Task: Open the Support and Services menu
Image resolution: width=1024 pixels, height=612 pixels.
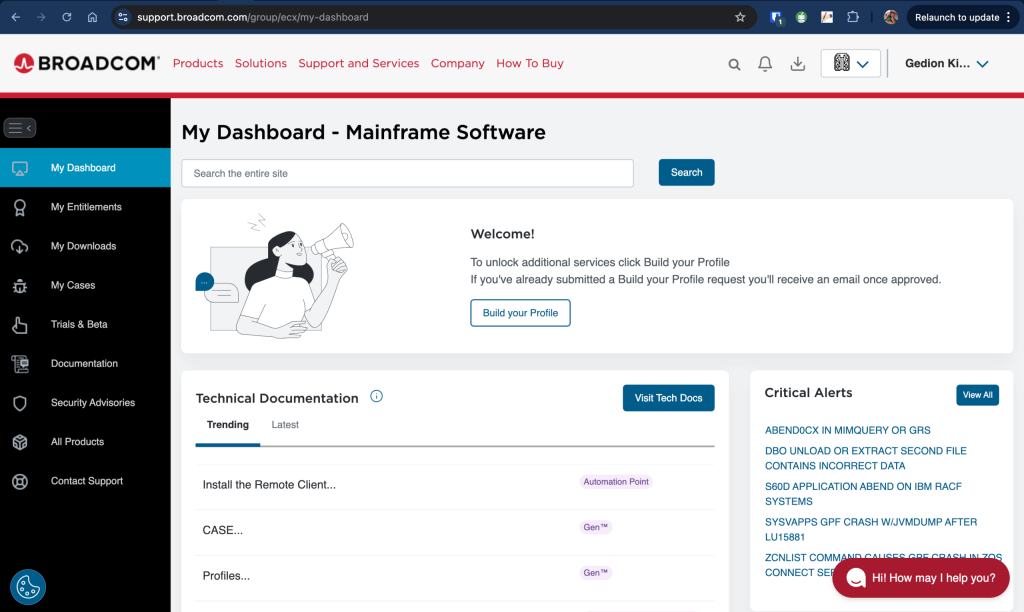Action: pyautogui.click(x=358, y=63)
